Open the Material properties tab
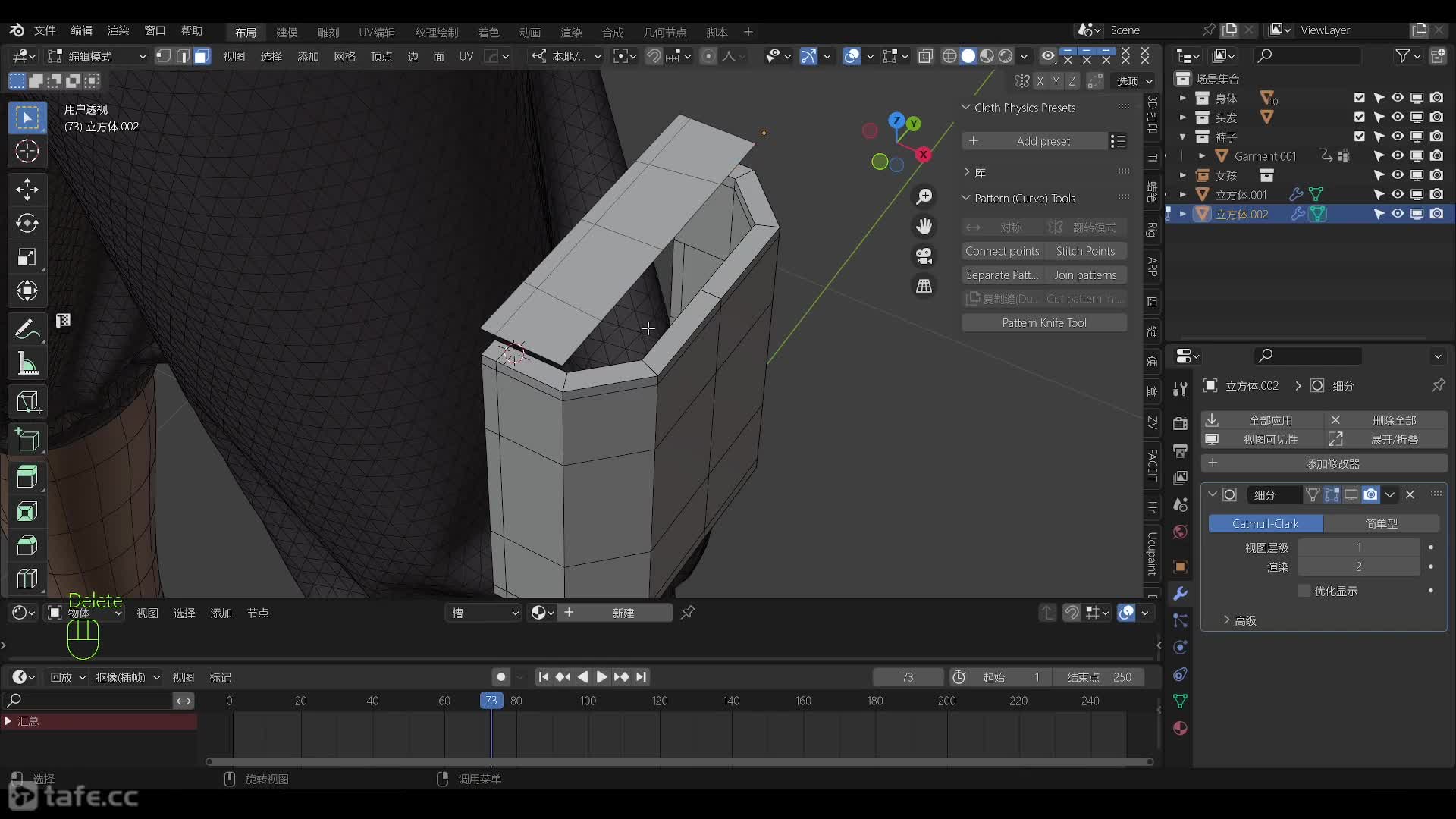Image resolution: width=1456 pixels, height=819 pixels. click(1180, 728)
